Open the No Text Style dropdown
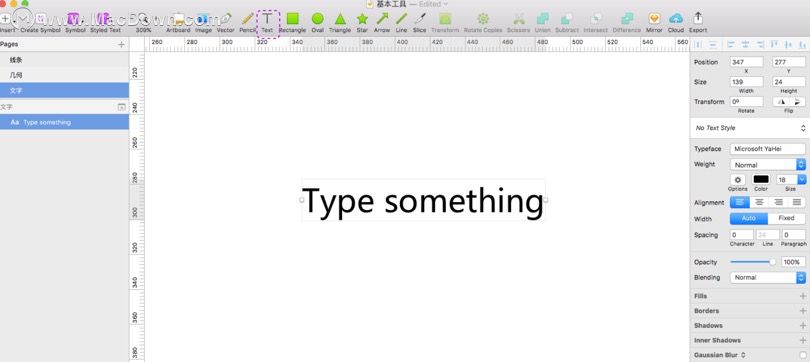The width and height of the screenshot is (810, 362). (750, 128)
